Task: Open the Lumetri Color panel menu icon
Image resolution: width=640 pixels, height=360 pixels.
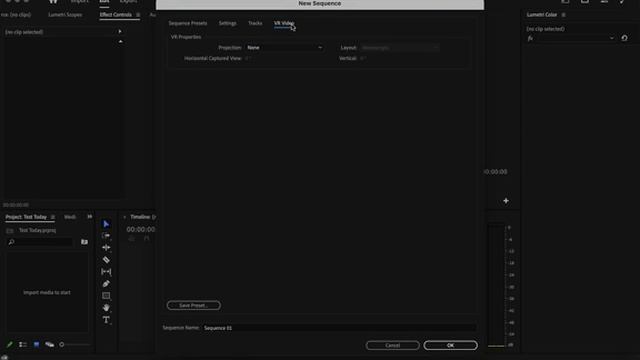Action: [x=564, y=15]
